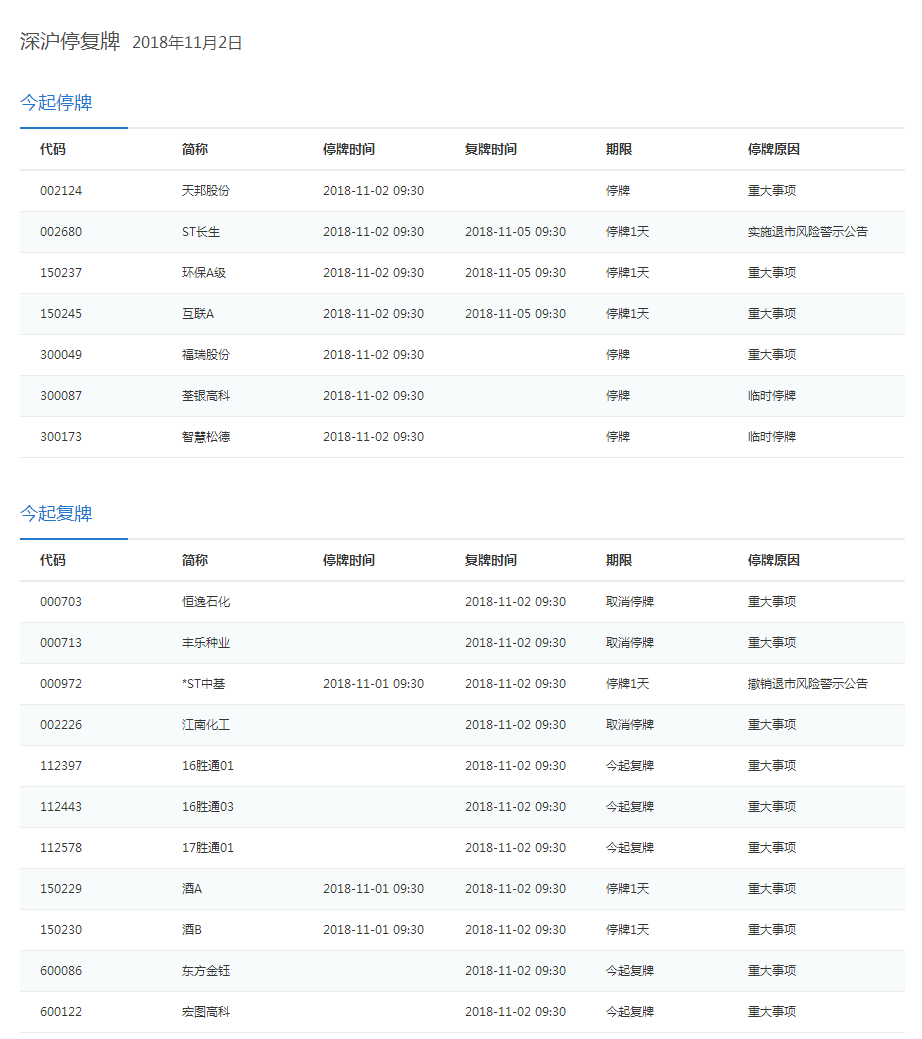This screenshot has width=922, height=1039.
Task: Open stock code 600122 宏图高科
Action: pos(61,1012)
